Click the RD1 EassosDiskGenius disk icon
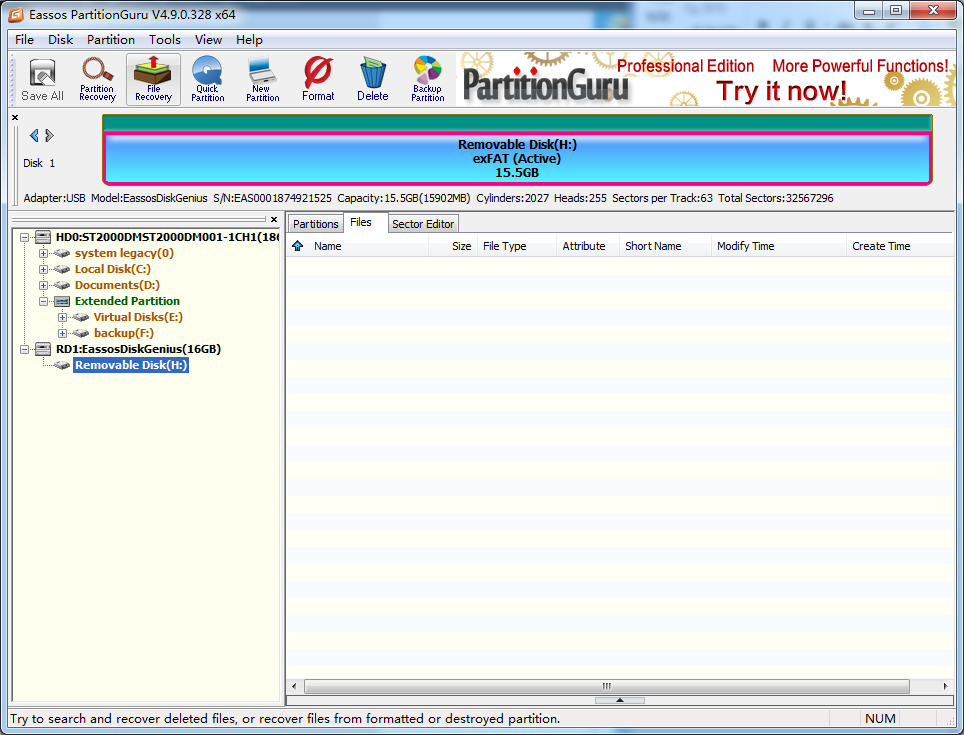Viewport: 964px width, 735px height. (x=43, y=348)
